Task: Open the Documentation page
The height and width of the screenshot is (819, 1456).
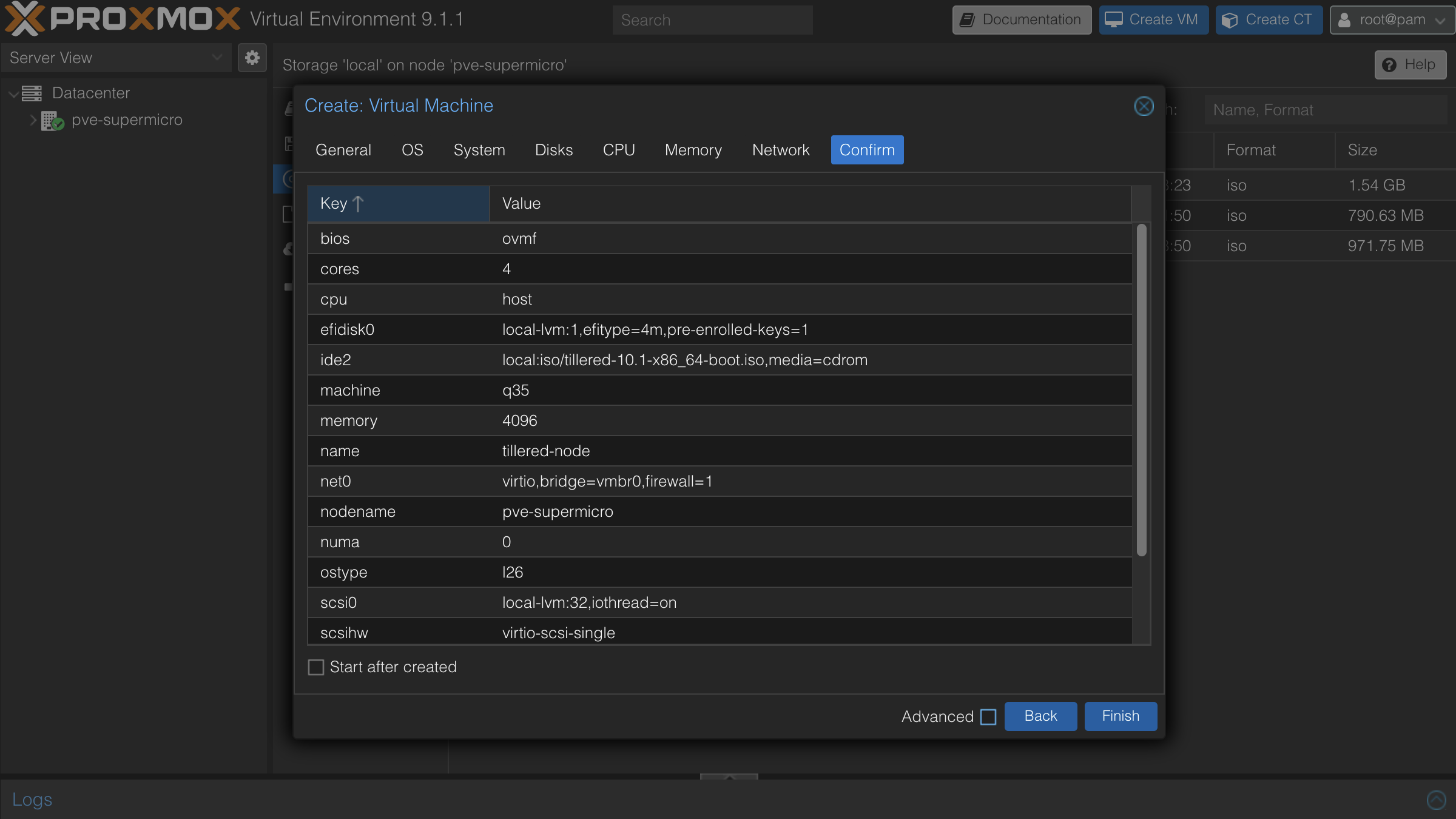Action: coord(1021,19)
